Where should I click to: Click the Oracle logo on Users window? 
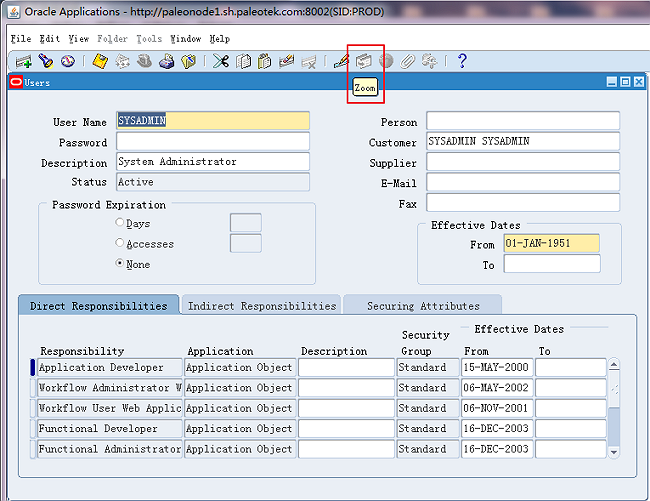[16, 82]
